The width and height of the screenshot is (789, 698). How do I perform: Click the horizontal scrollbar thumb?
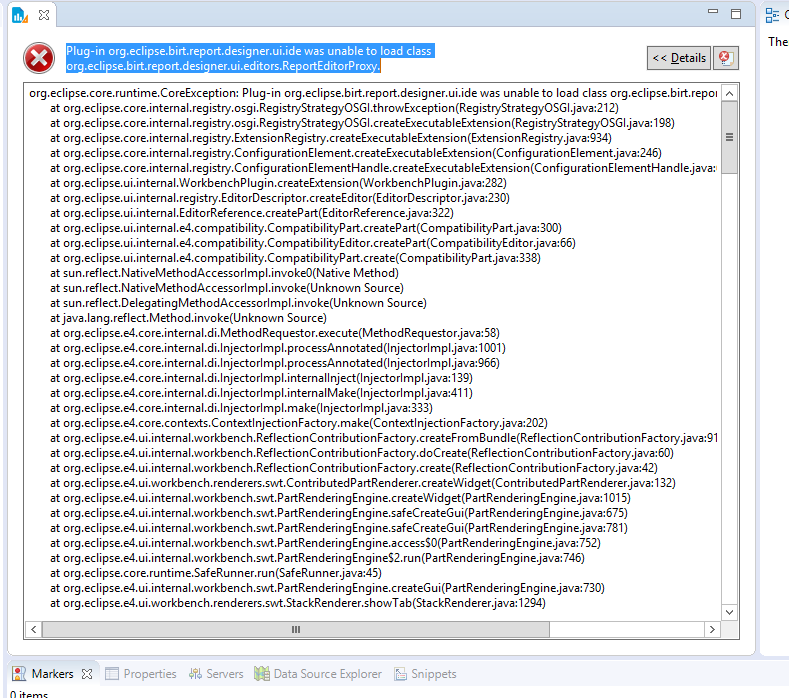pos(296,630)
